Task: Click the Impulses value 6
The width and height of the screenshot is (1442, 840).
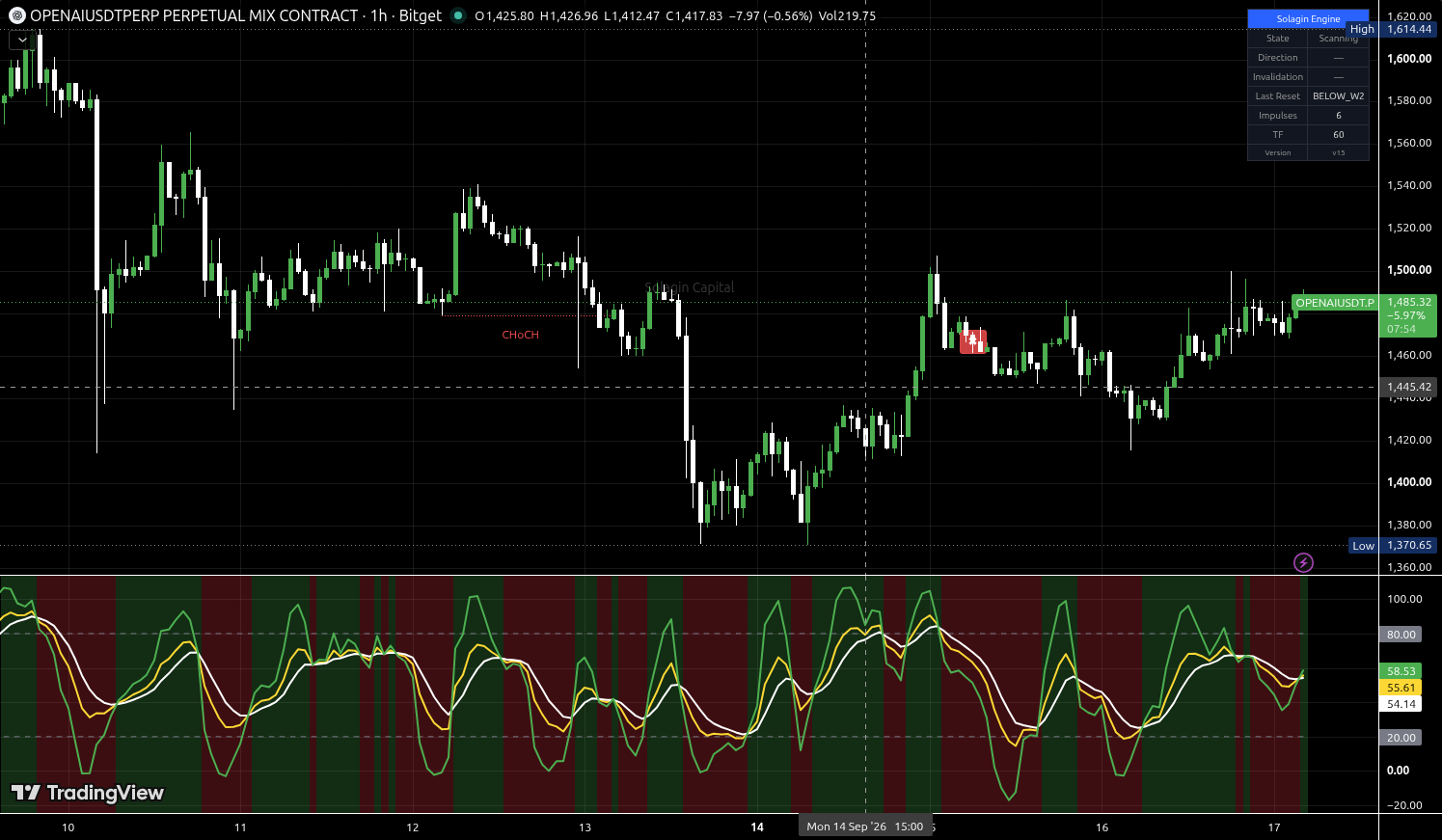Action: pos(1339,116)
